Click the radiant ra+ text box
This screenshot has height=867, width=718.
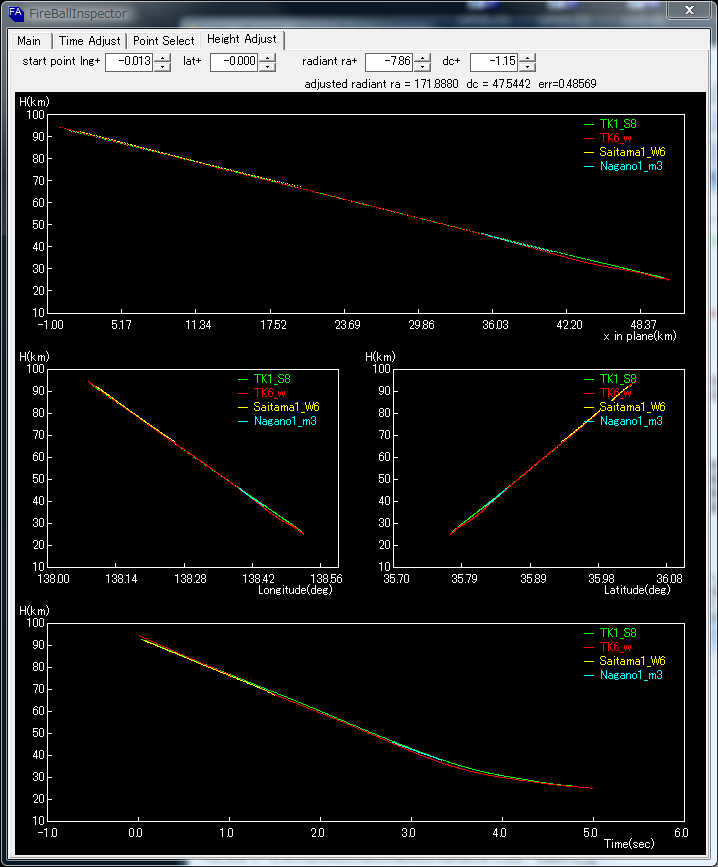click(389, 62)
